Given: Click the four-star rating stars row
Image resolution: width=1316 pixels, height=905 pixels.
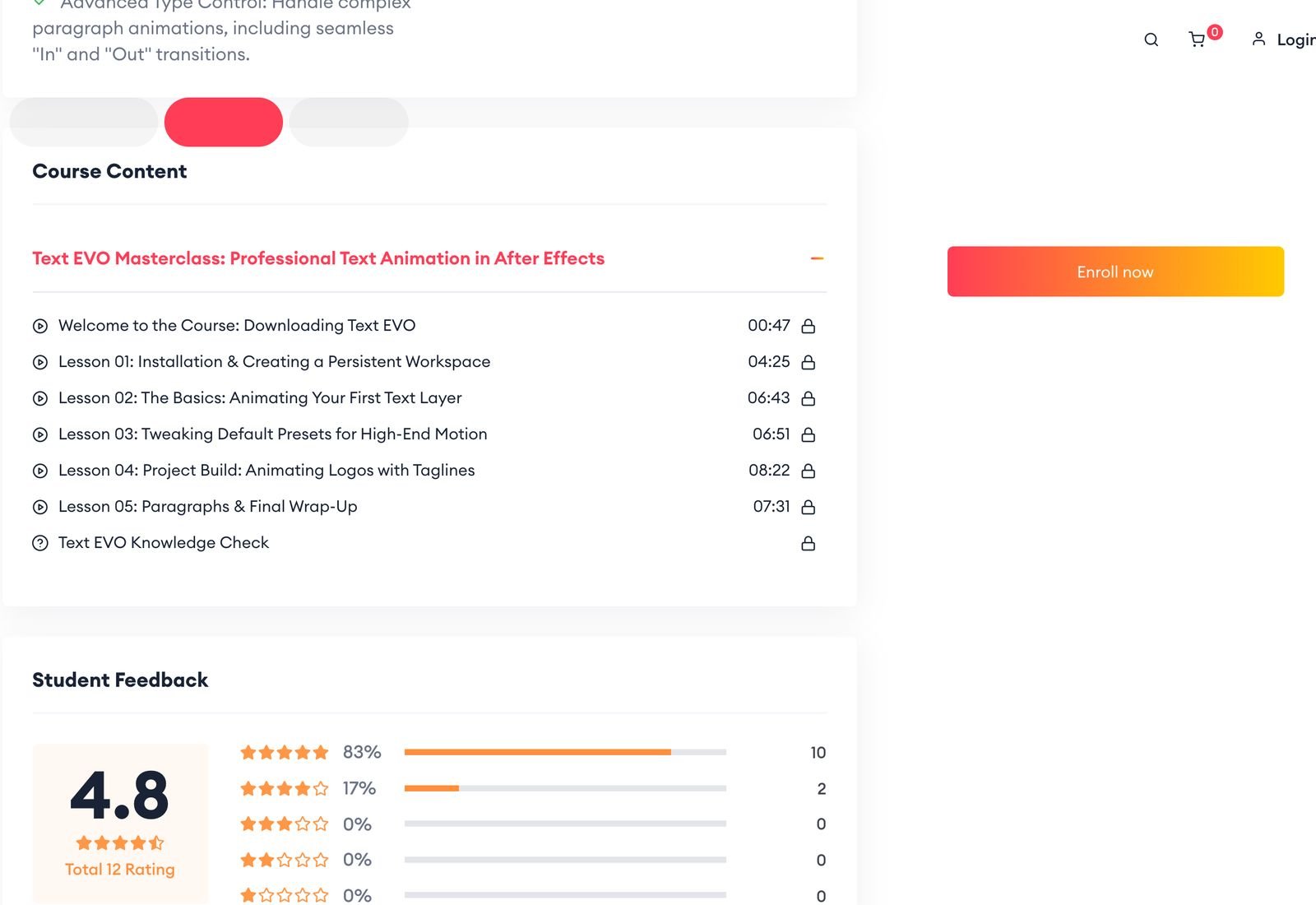Looking at the screenshot, I should tap(284, 788).
